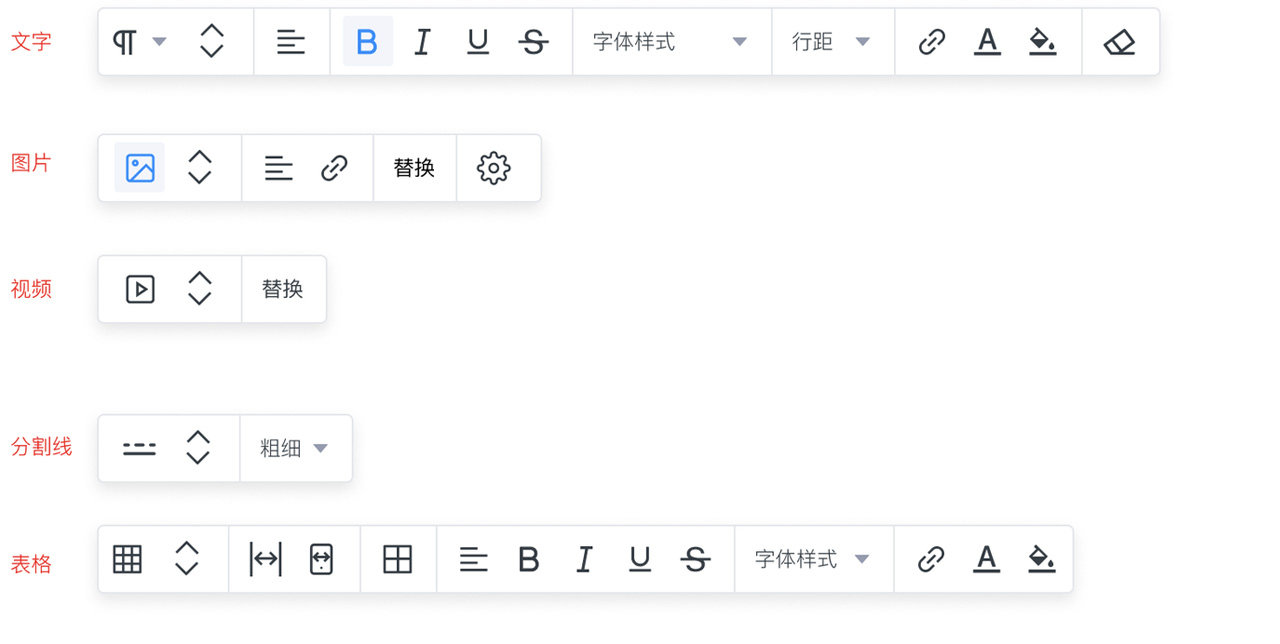
Task: Open image settings gear icon
Action: pyautogui.click(x=494, y=168)
